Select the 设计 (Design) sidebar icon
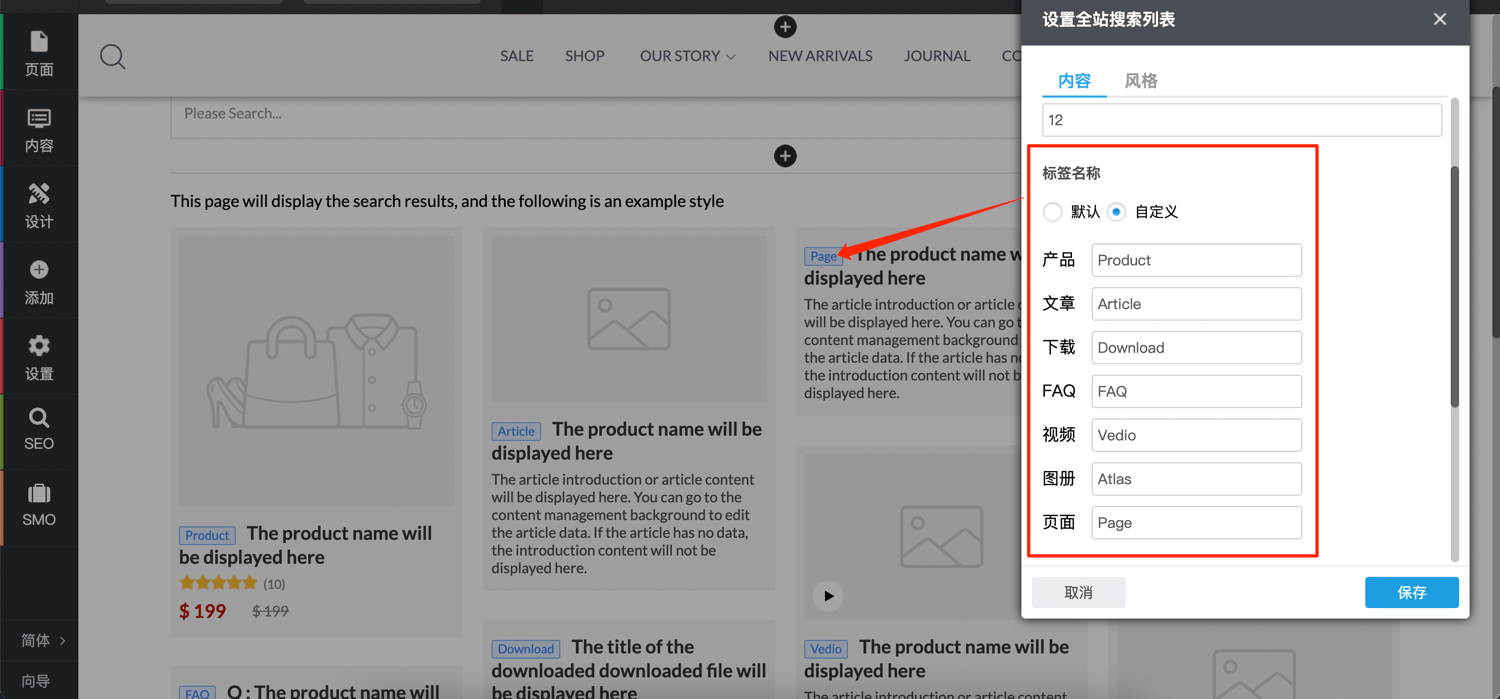The image size is (1500, 699). point(39,205)
